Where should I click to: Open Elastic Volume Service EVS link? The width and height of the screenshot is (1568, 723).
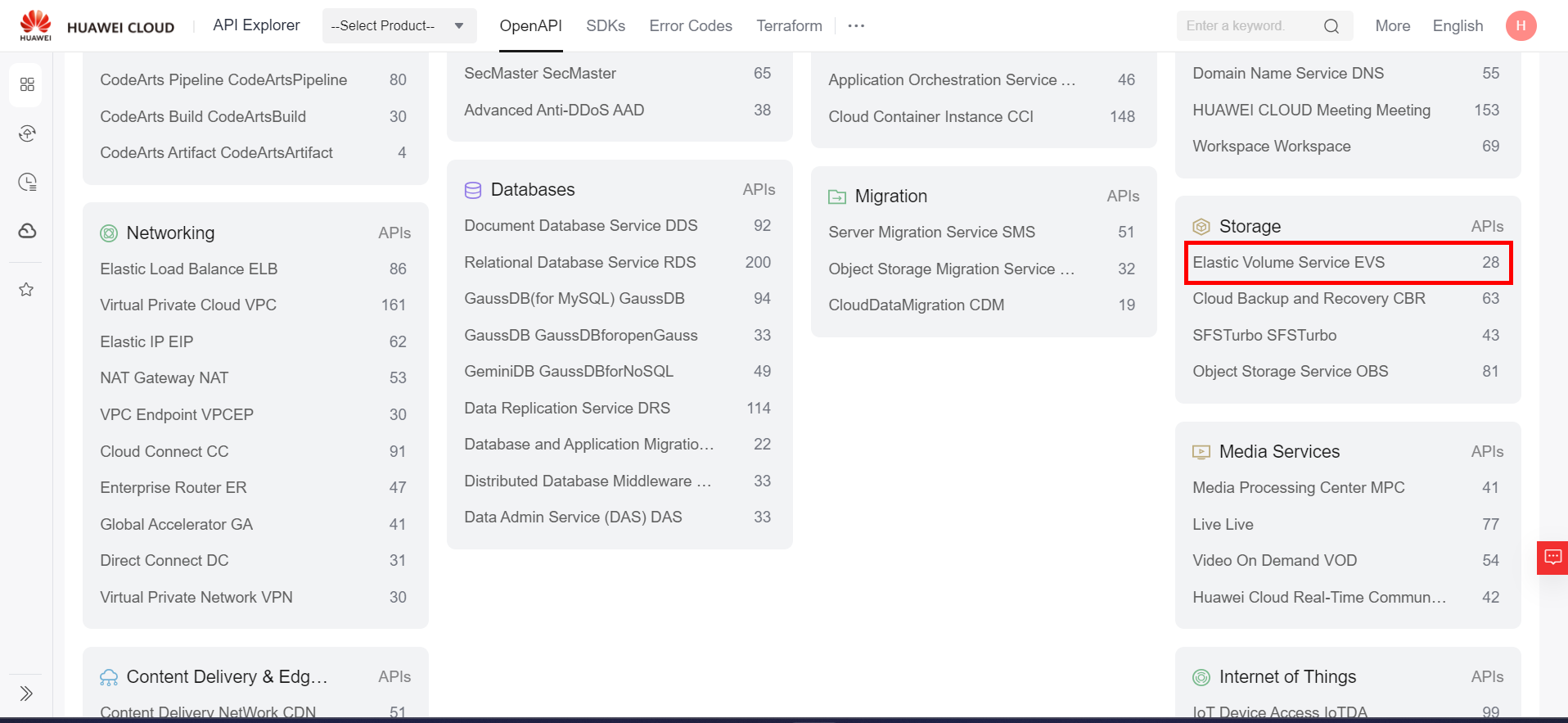(1288, 263)
